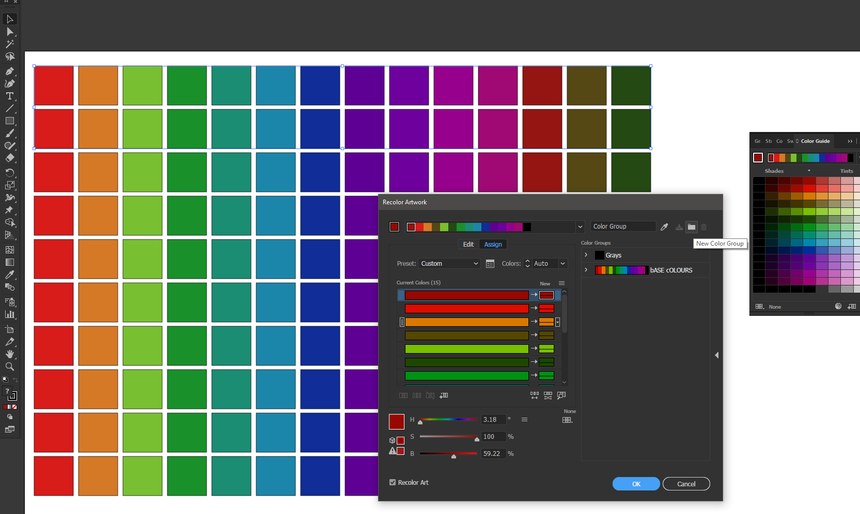
Task: Toggle the Recolor Art checkbox
Action: tap(393, 483)
